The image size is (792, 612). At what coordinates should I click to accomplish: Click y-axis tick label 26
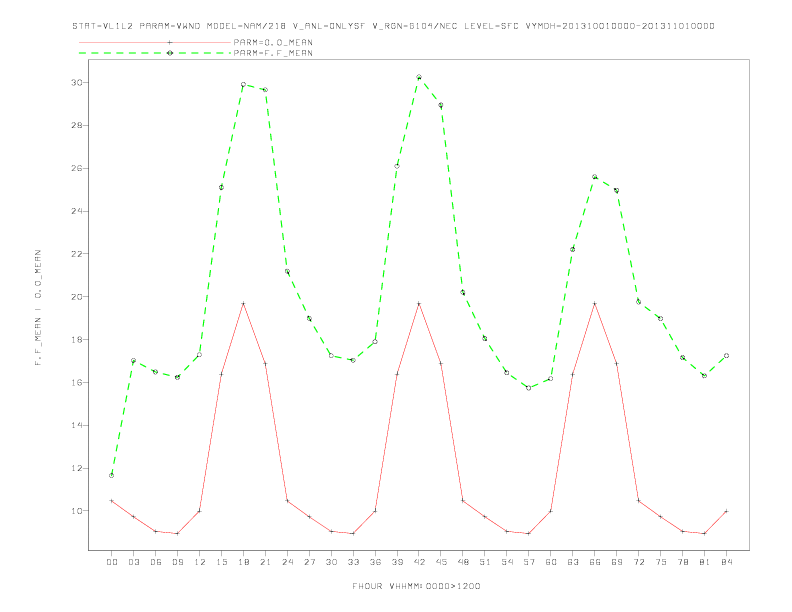point(77,168)
